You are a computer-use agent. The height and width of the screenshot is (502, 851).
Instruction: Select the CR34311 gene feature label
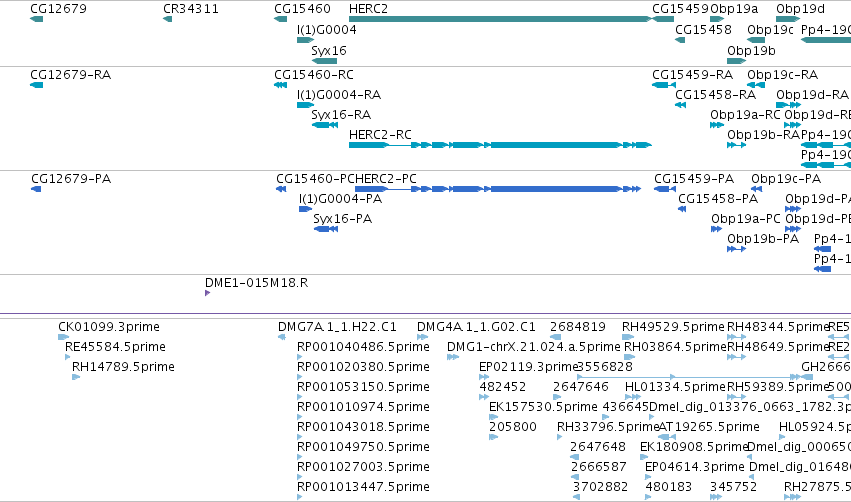(x=190, y=9)
